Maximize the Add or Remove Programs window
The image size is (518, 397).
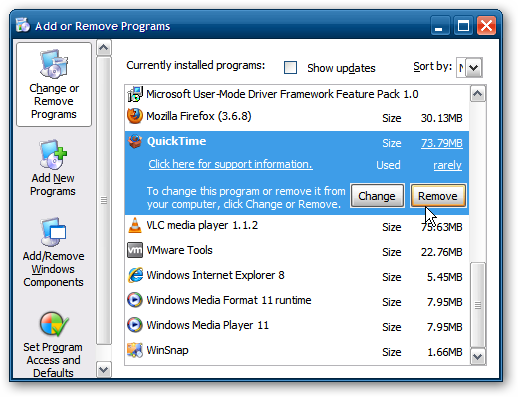pyautogui.click(x=463, y=26)
